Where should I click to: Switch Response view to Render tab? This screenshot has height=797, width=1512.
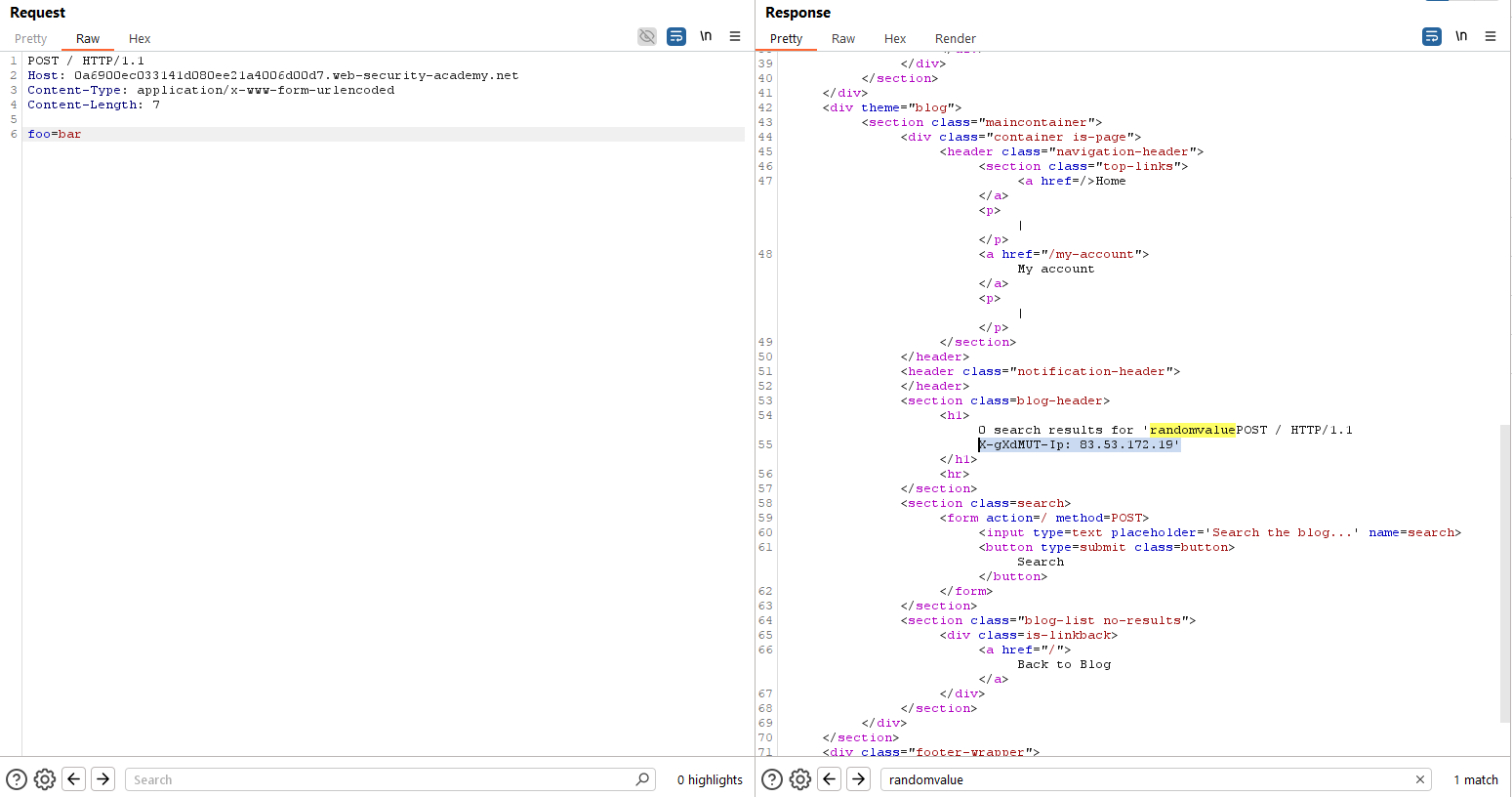[x=955, y=39]
